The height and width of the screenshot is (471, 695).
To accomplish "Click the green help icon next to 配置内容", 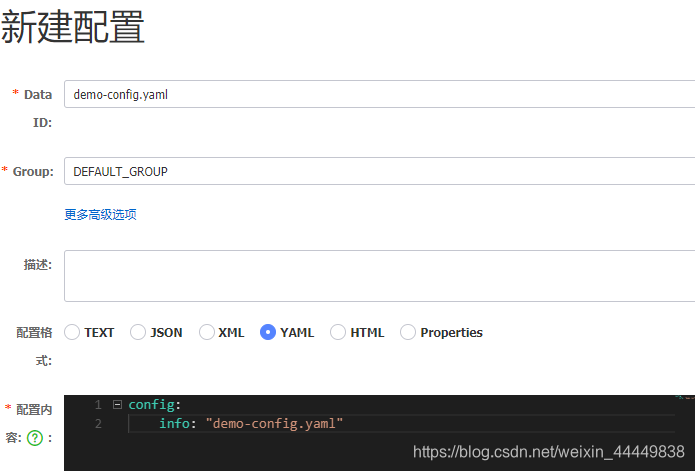I will (x=35, y=438).
